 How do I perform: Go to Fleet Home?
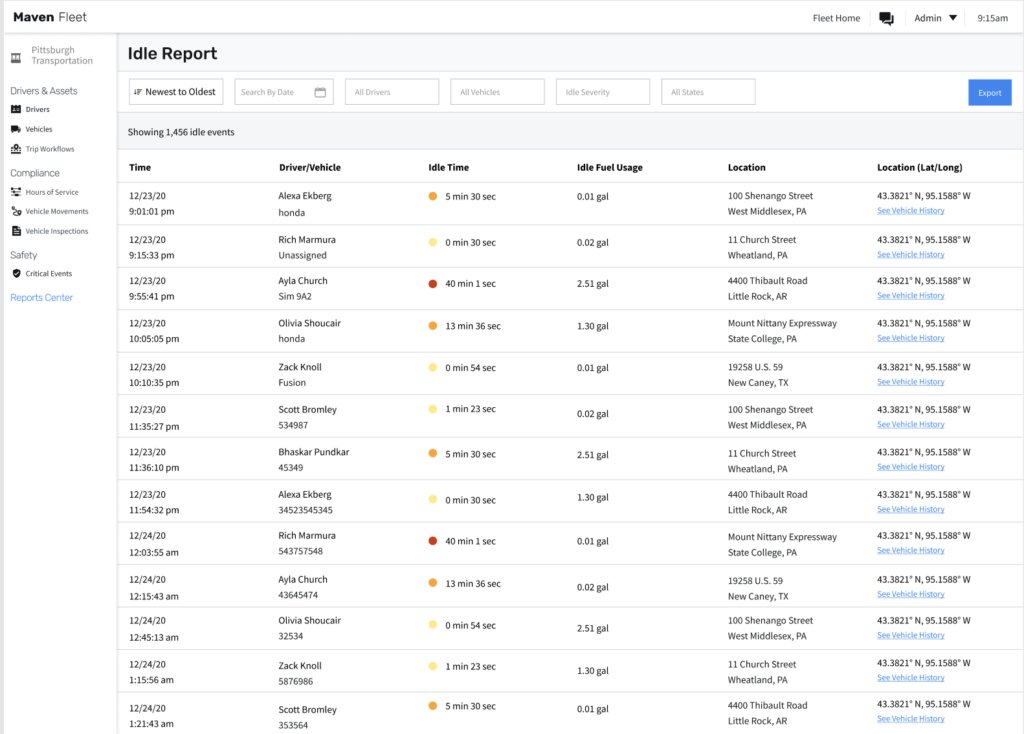tap(836, 18)
